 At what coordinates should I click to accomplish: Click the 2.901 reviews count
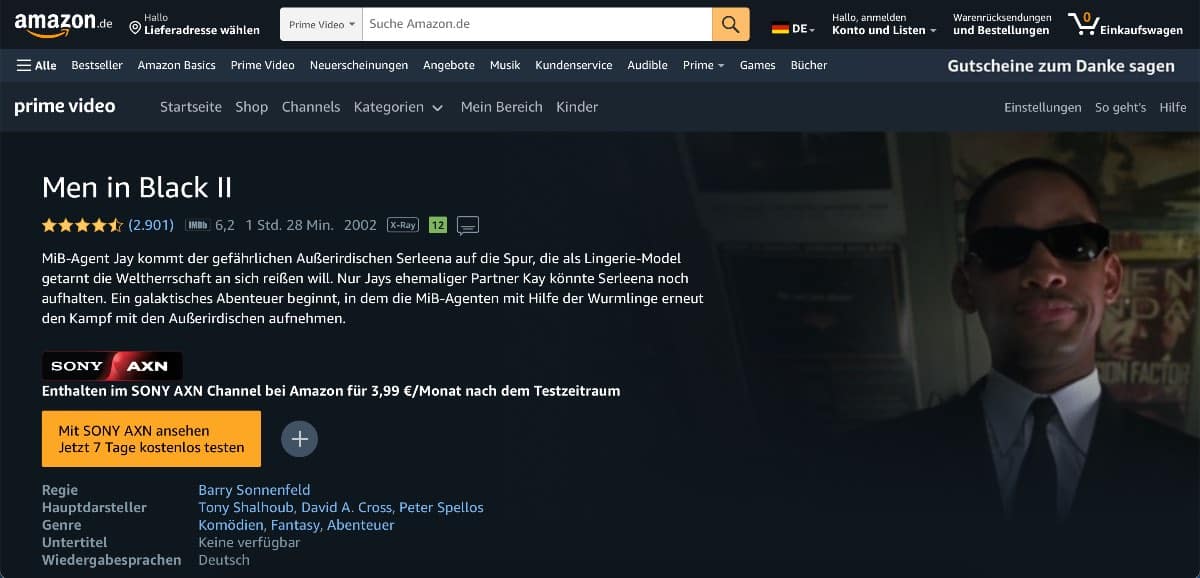tap(151, 225)
